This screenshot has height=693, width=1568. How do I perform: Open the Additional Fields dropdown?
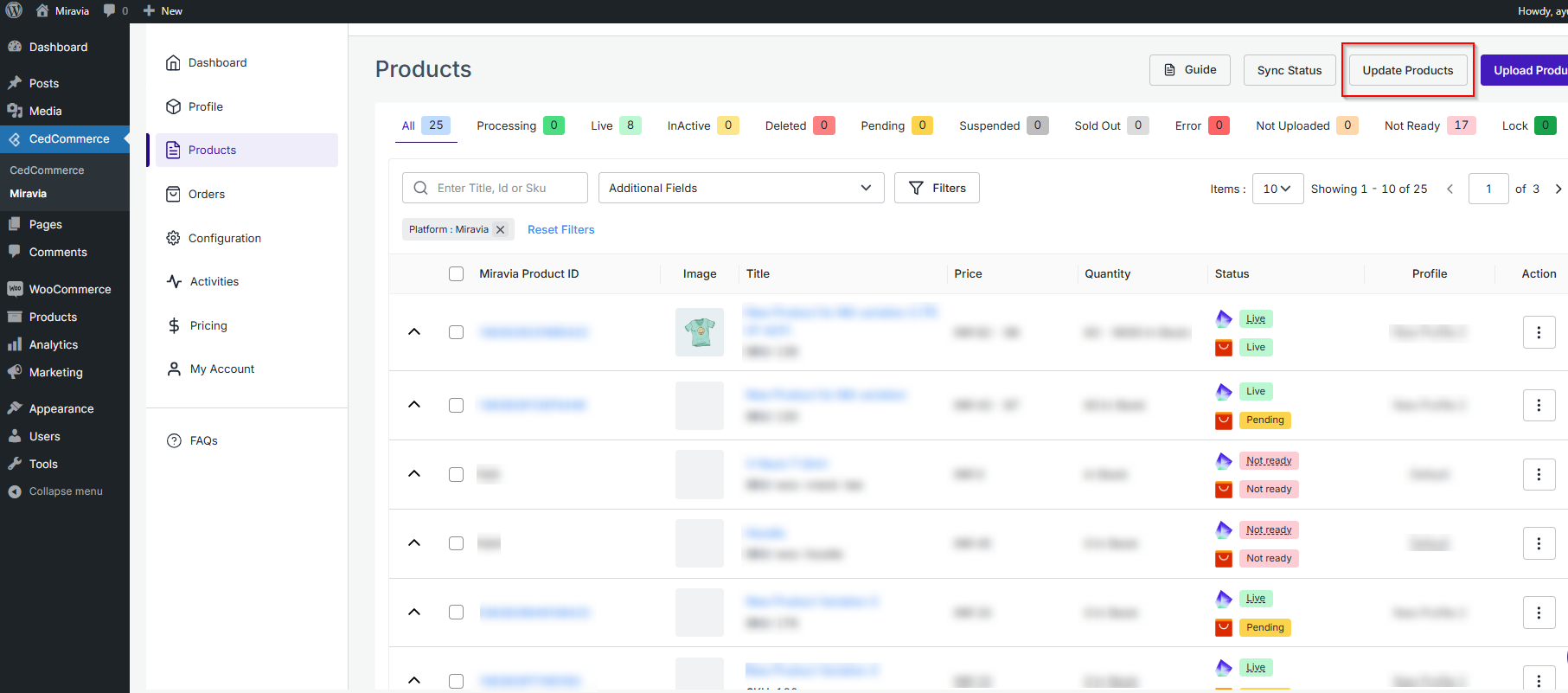click(741, 188)
